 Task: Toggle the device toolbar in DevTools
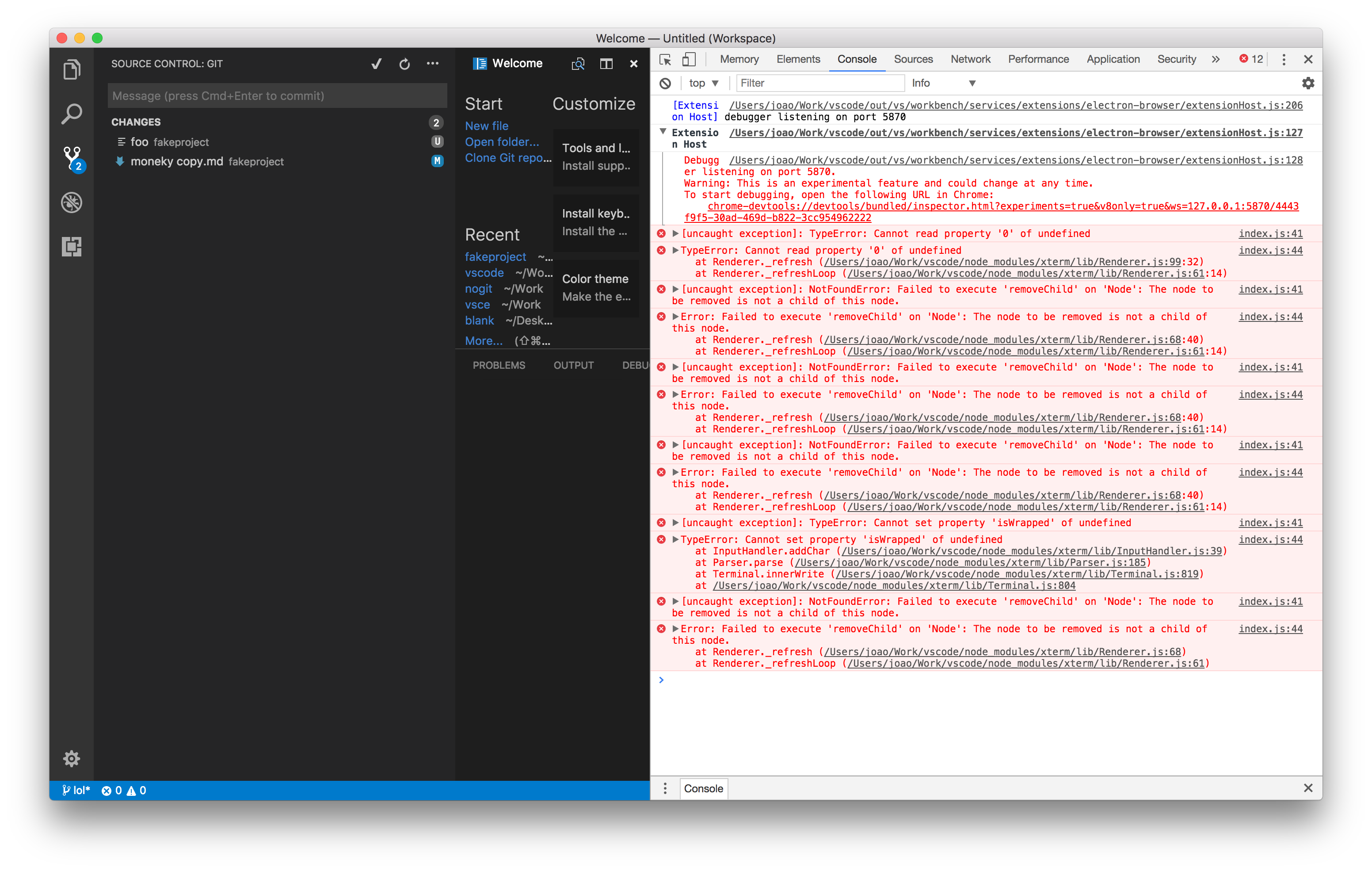pyautogui.click(x=689, y=59)
